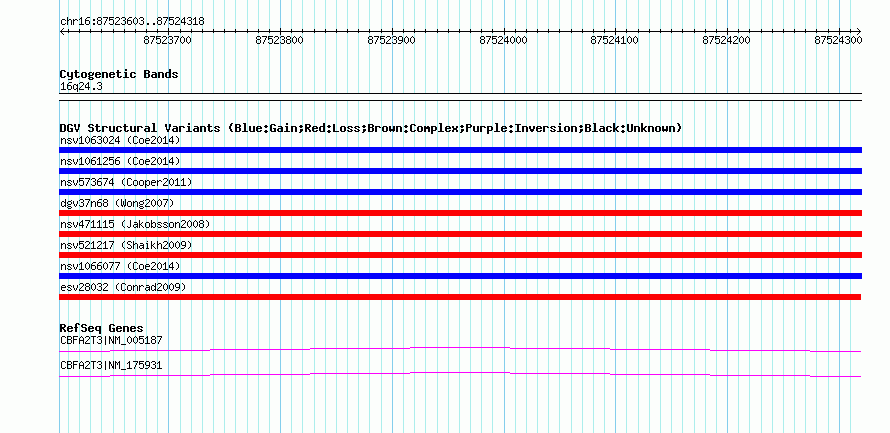Open variant nsv471115 (Jakobsson2008) label
890x433 pixels.
pyautogui.click(x=135, y=224)
